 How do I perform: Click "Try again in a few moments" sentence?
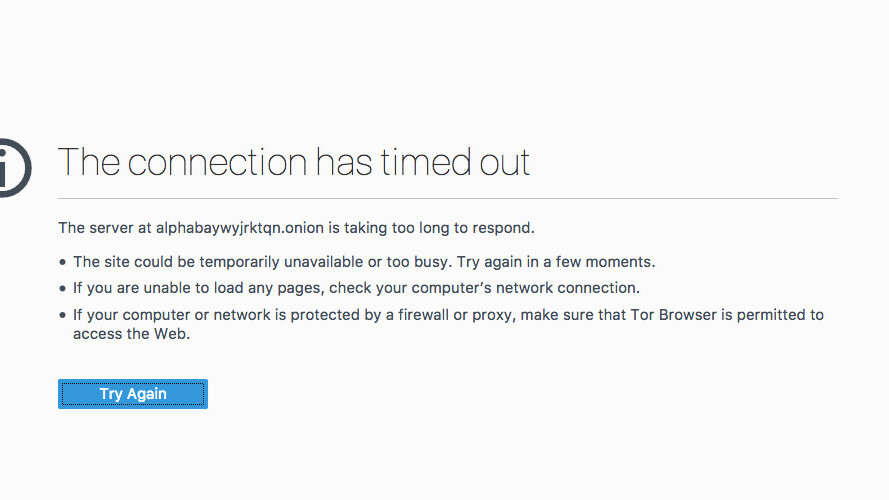click(x=556, y=262)
